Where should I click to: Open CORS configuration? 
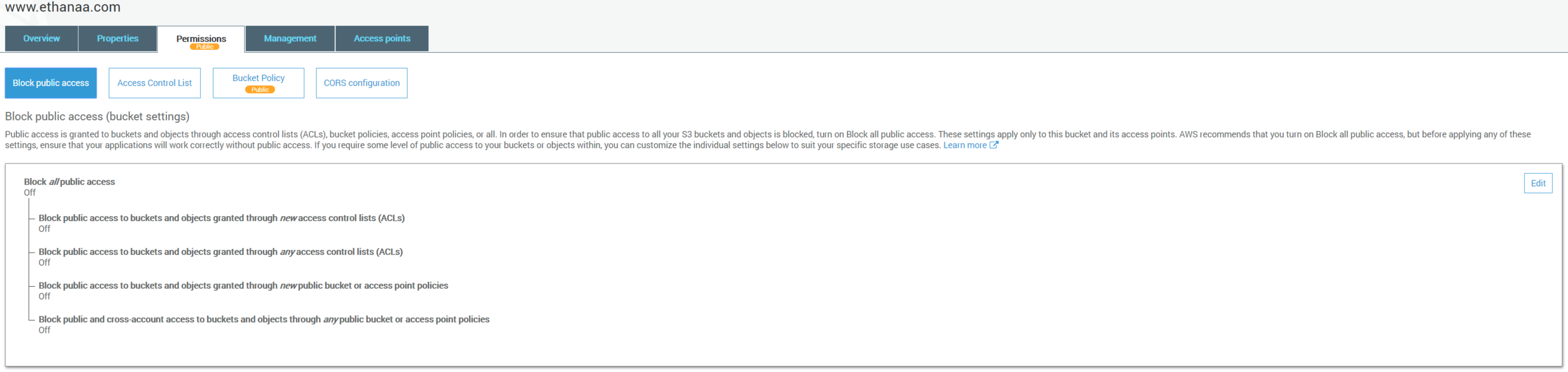(362, 83)
